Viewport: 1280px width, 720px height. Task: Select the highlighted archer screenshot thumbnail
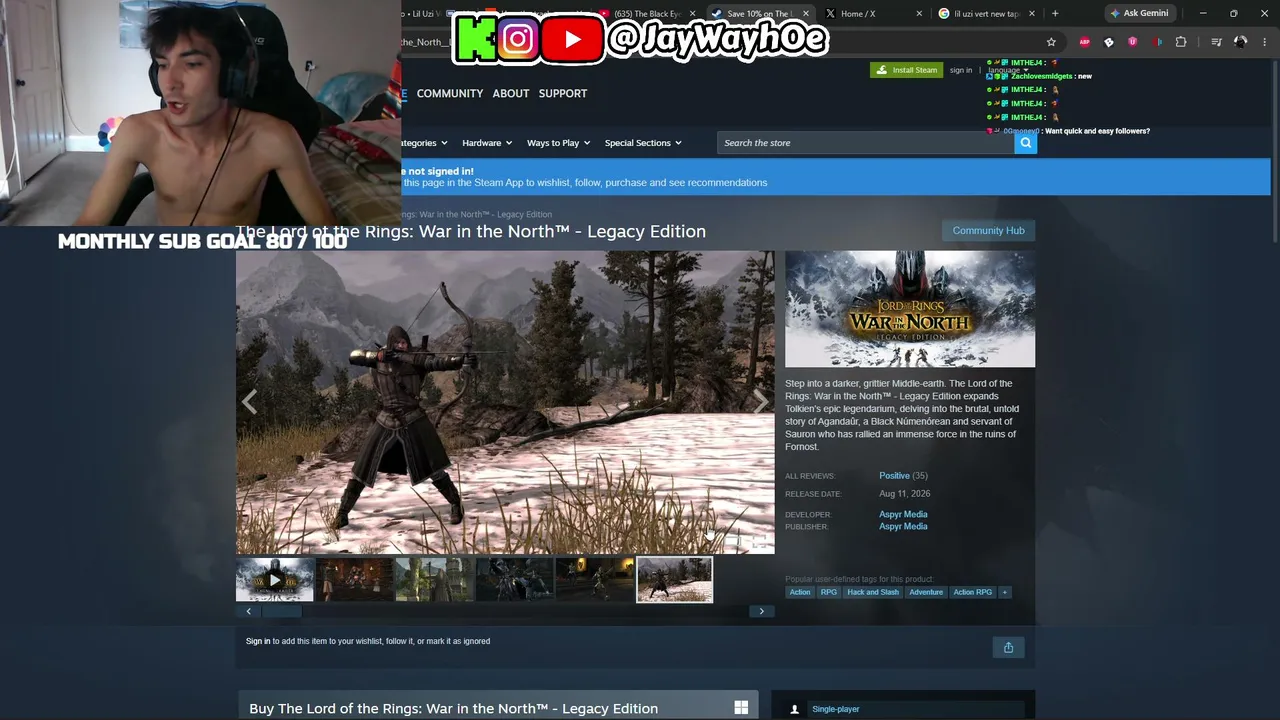click(x=675, y=580)
